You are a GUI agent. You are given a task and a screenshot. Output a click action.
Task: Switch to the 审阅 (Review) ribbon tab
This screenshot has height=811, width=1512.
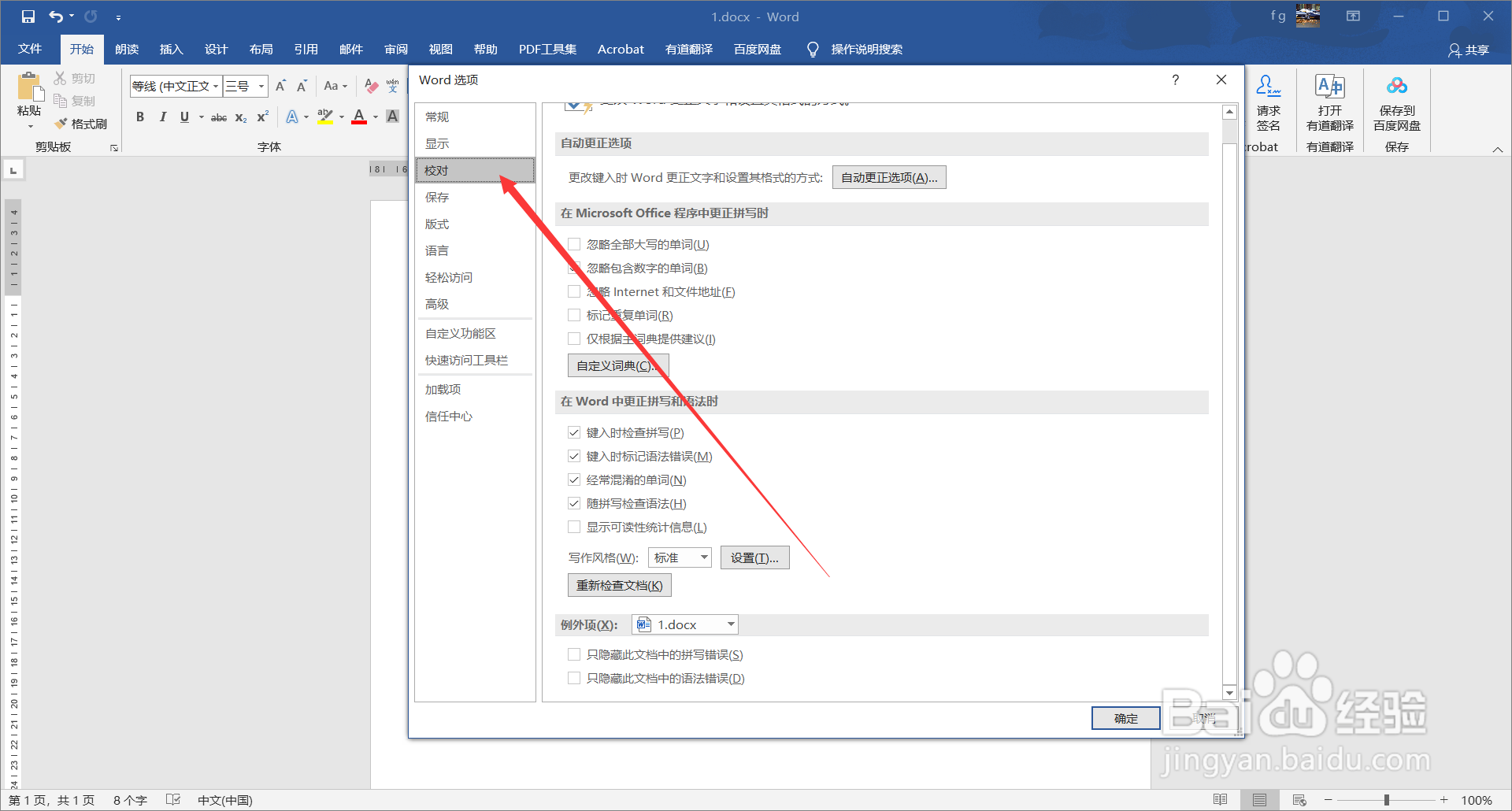coord(396,50)
